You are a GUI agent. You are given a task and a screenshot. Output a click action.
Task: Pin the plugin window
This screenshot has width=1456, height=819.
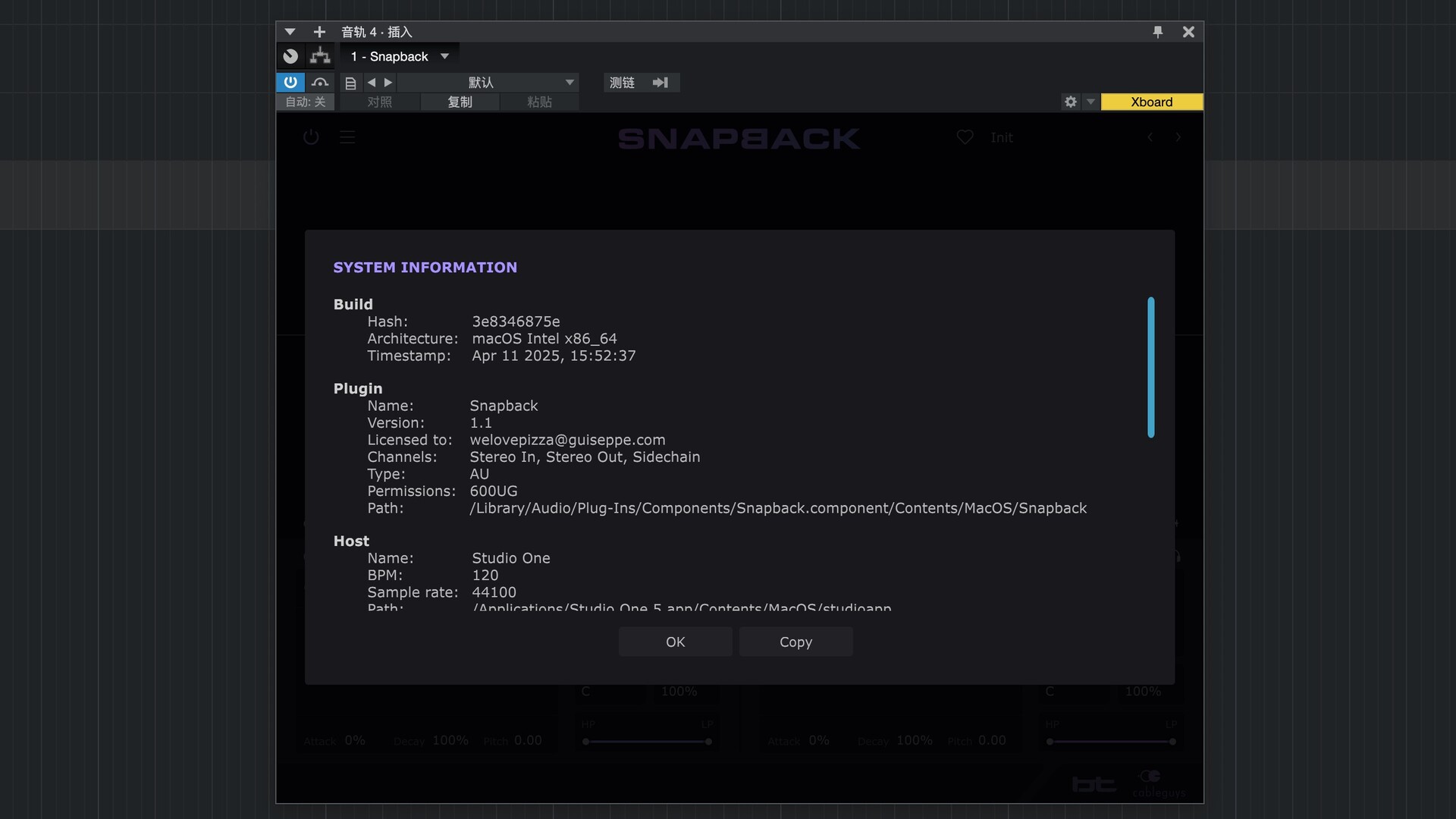(1157, 32)
